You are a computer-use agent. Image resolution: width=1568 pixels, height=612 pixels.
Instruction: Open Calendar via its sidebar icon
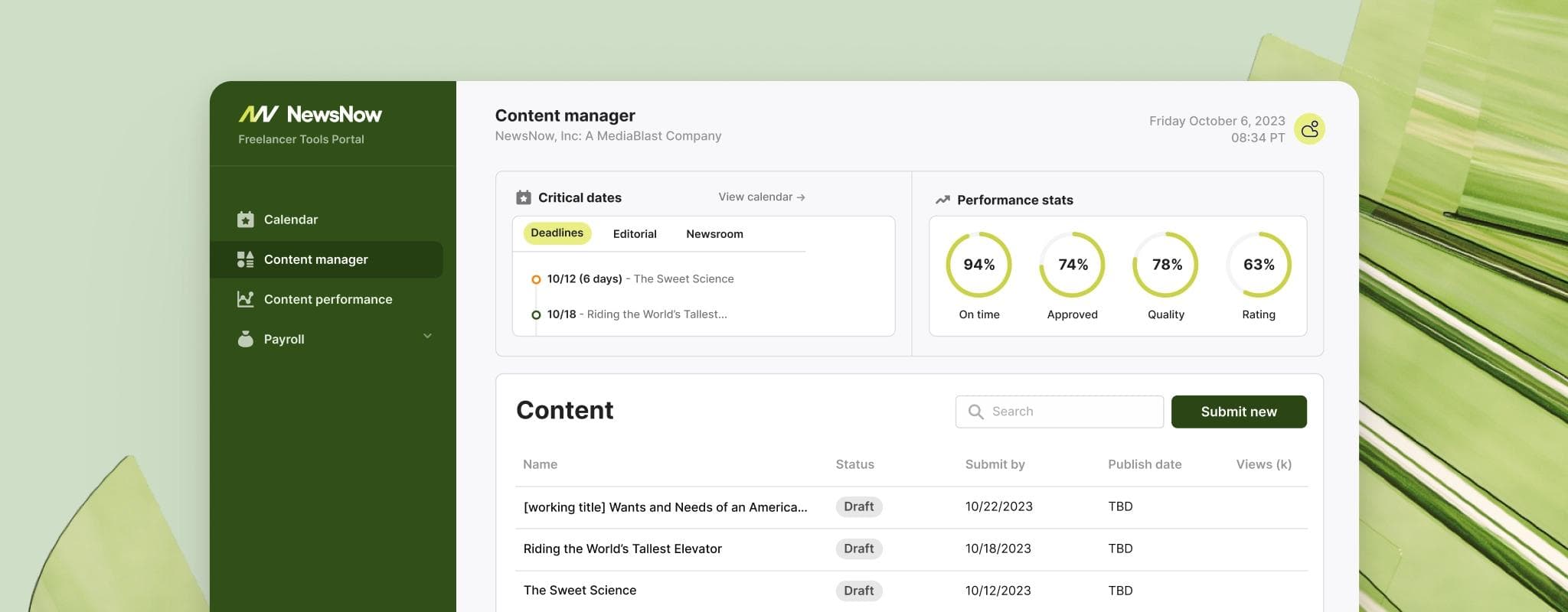[245, 220]
